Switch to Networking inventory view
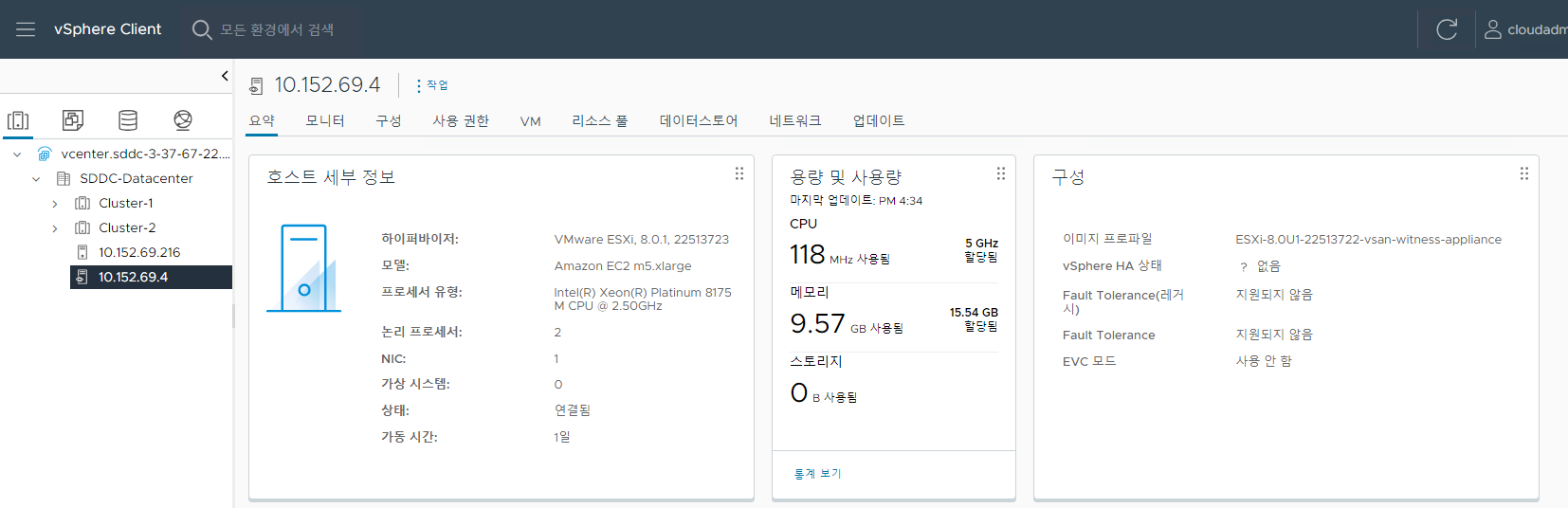Image resolution: width=1568 pixels, height=508 pixels. [x=183, y=120]
